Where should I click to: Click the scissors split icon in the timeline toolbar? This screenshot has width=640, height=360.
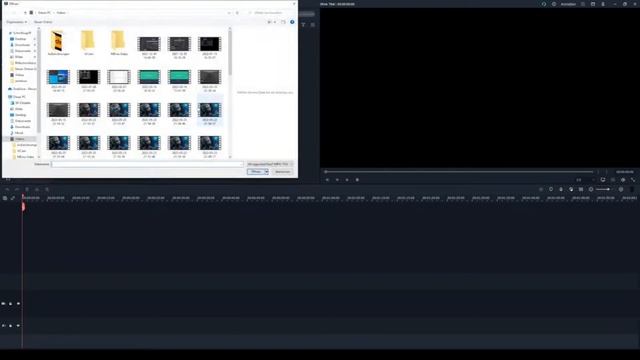[x=37, y=189]
